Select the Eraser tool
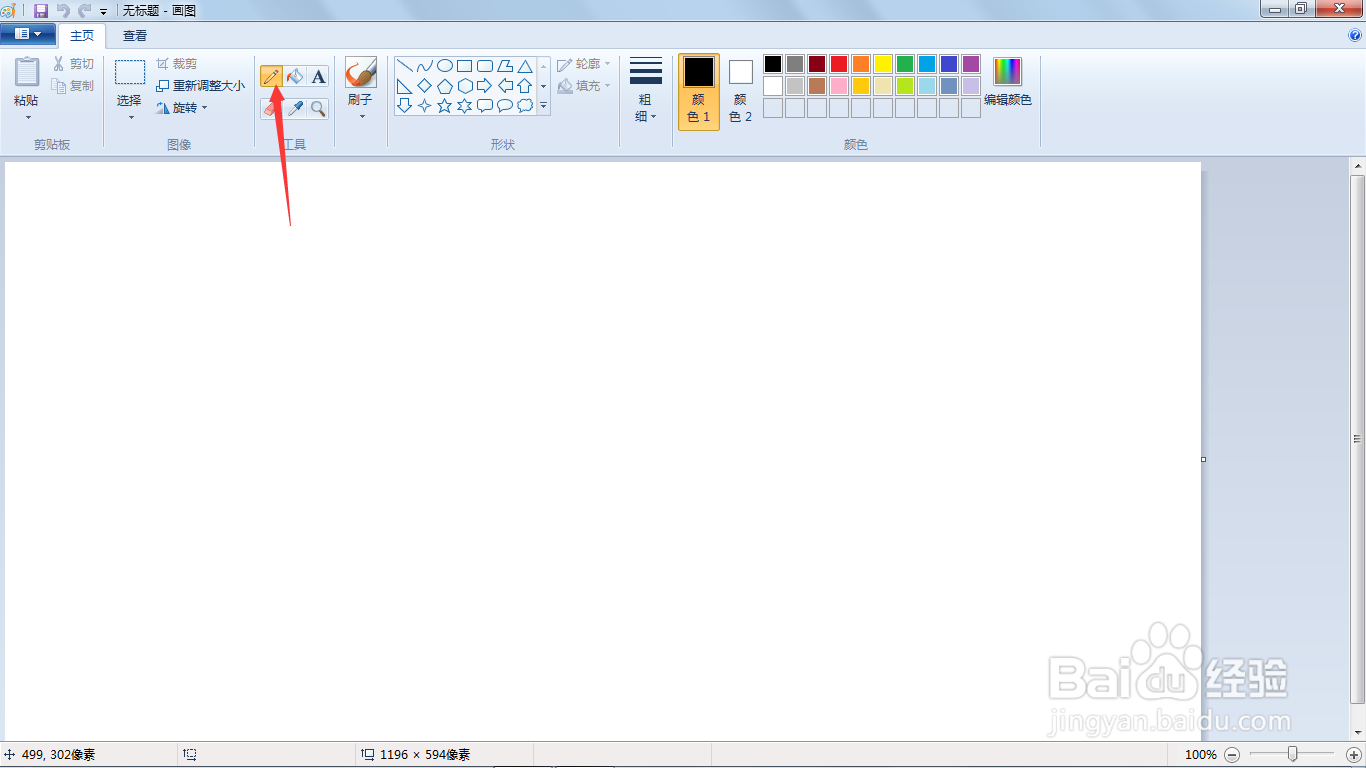1366x768 pixels. click(x=271, y=108)
